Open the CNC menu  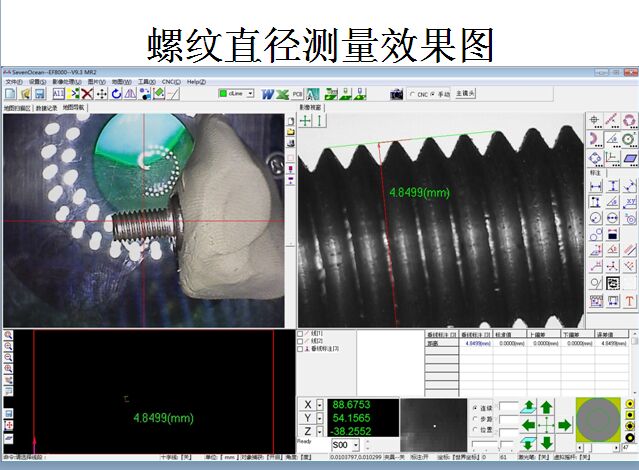(171, 82)
